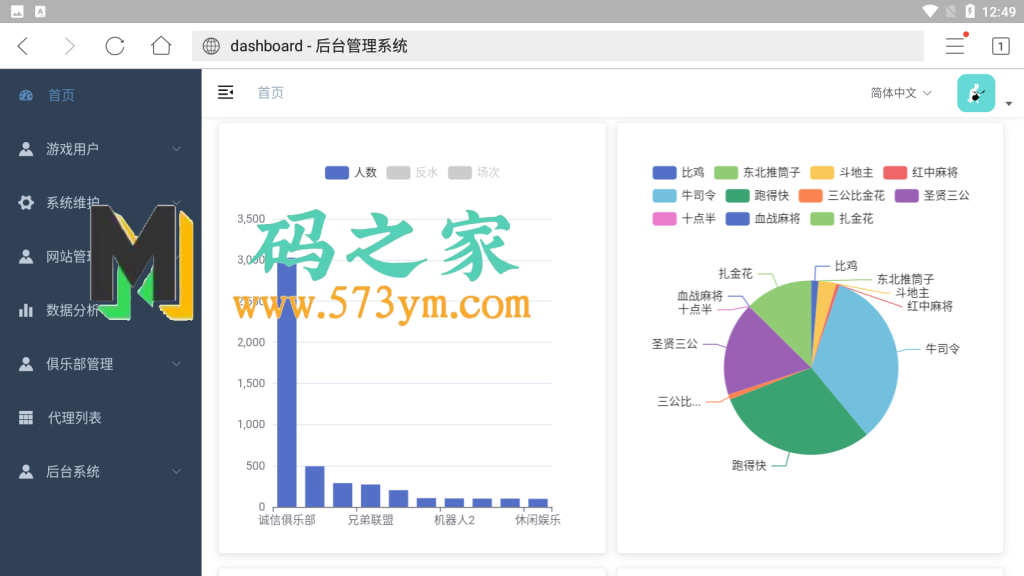This screenshot has width=1024, height=576.
Task: Open the browser home page icon
Action: point(161,46)
